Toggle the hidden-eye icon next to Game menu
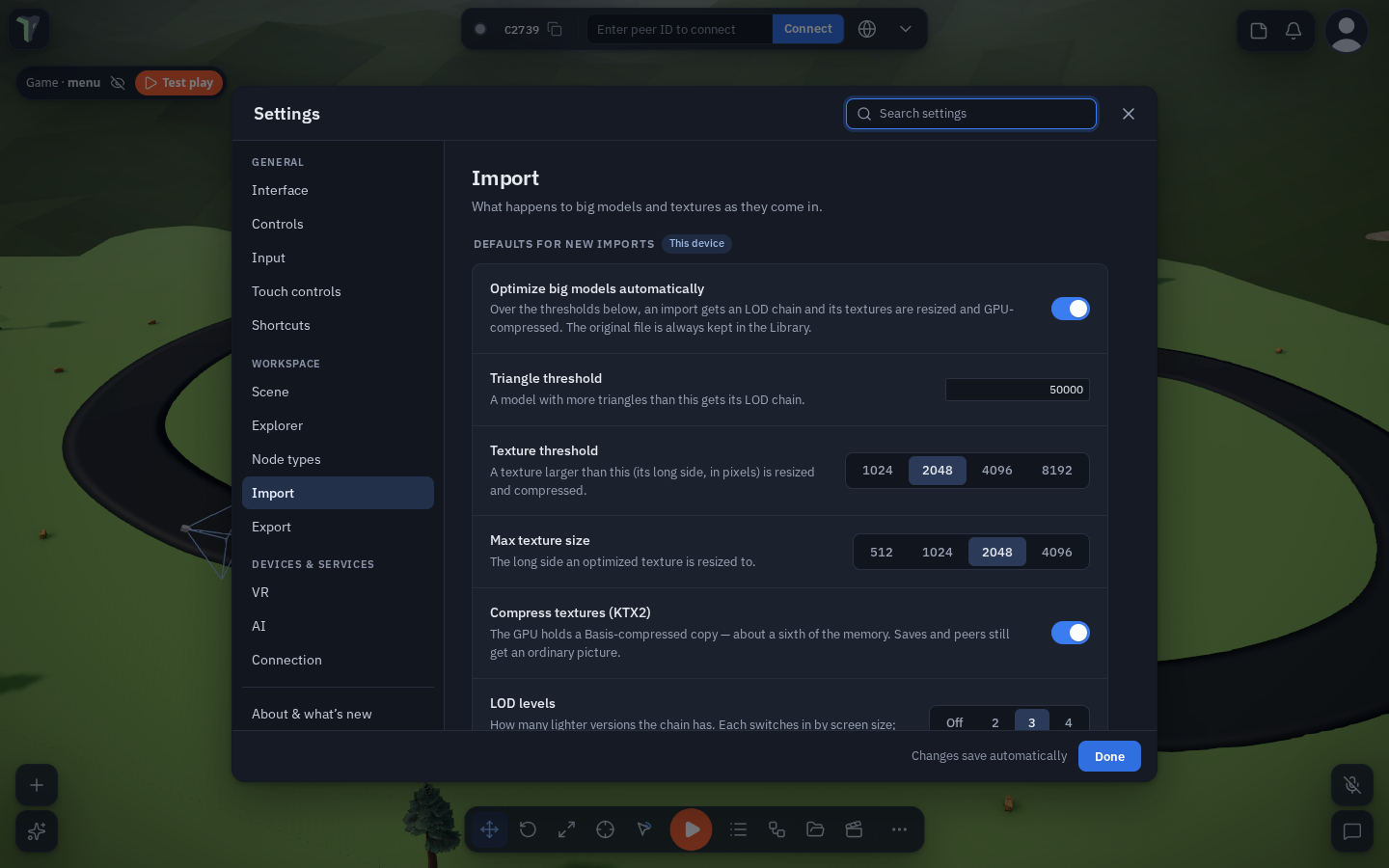This screenshot has height=868, width=1389. [x=118, y=83]
